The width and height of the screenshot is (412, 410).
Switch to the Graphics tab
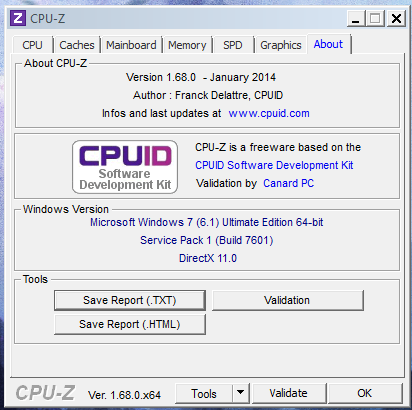(281, 45)
